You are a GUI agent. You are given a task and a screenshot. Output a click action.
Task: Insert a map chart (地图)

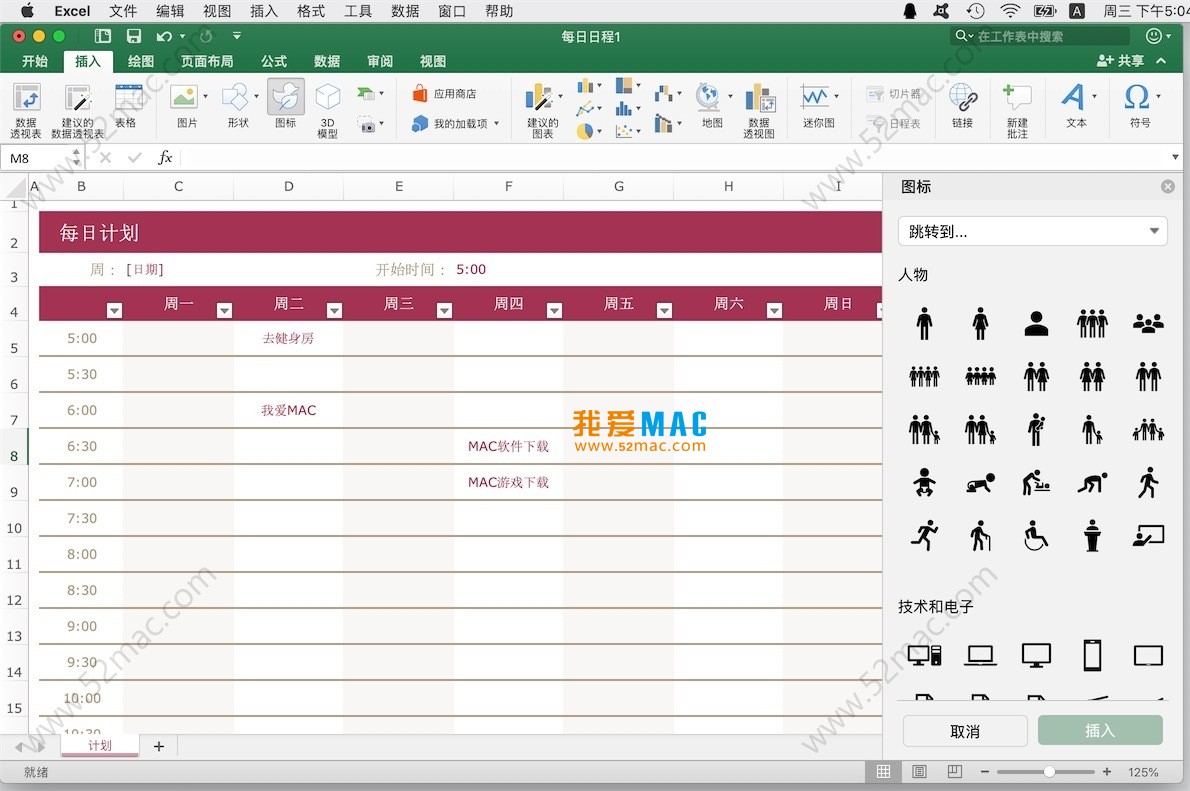[x=712, y=106]
